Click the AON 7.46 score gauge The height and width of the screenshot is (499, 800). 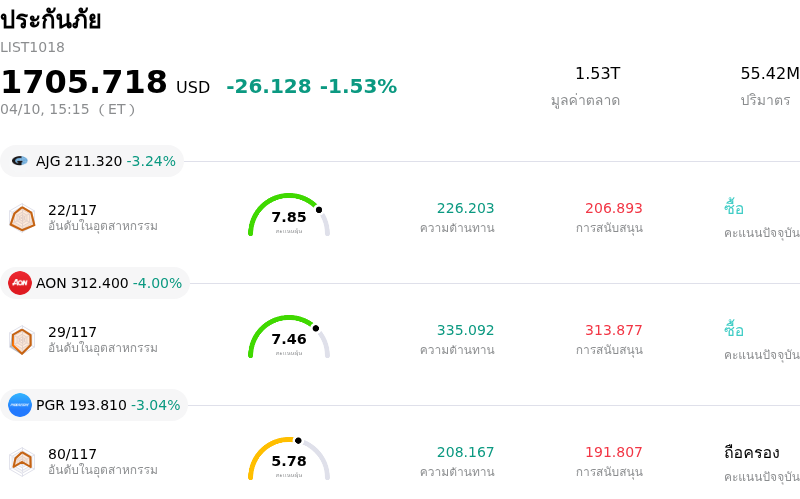point(289,338)
